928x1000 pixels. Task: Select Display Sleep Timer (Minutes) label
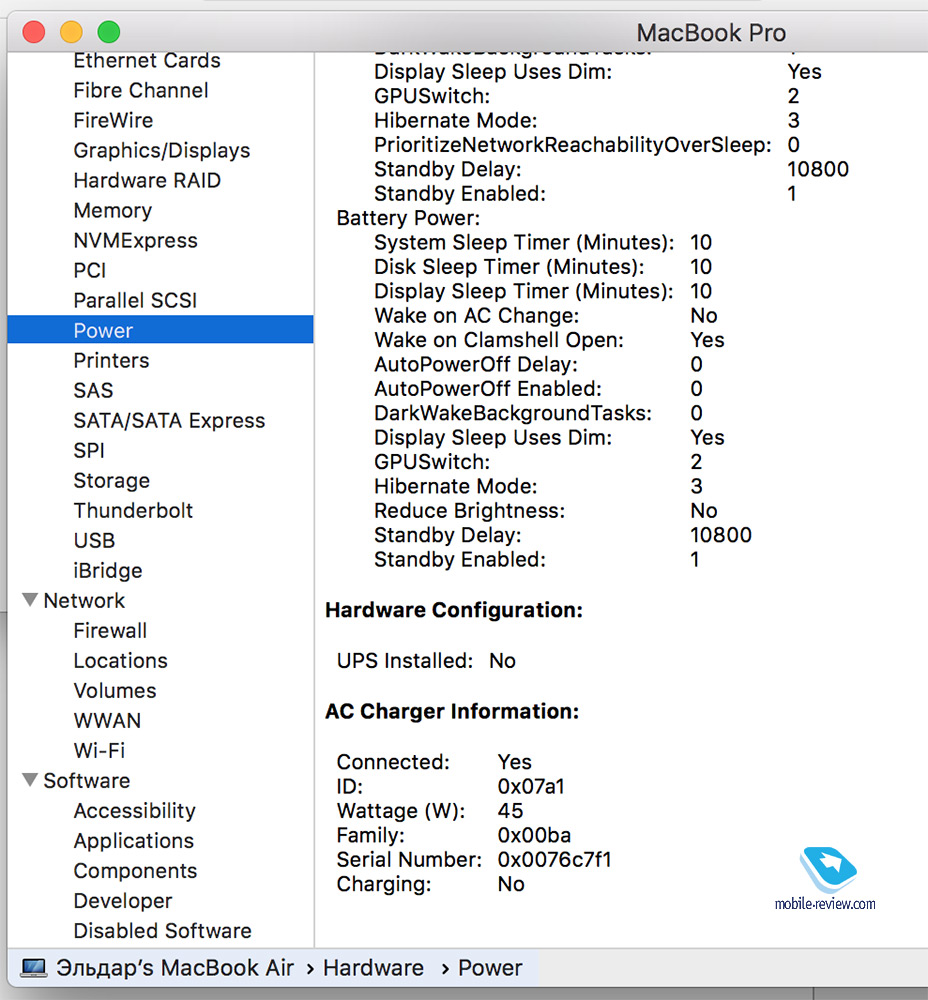click(523, 291)
